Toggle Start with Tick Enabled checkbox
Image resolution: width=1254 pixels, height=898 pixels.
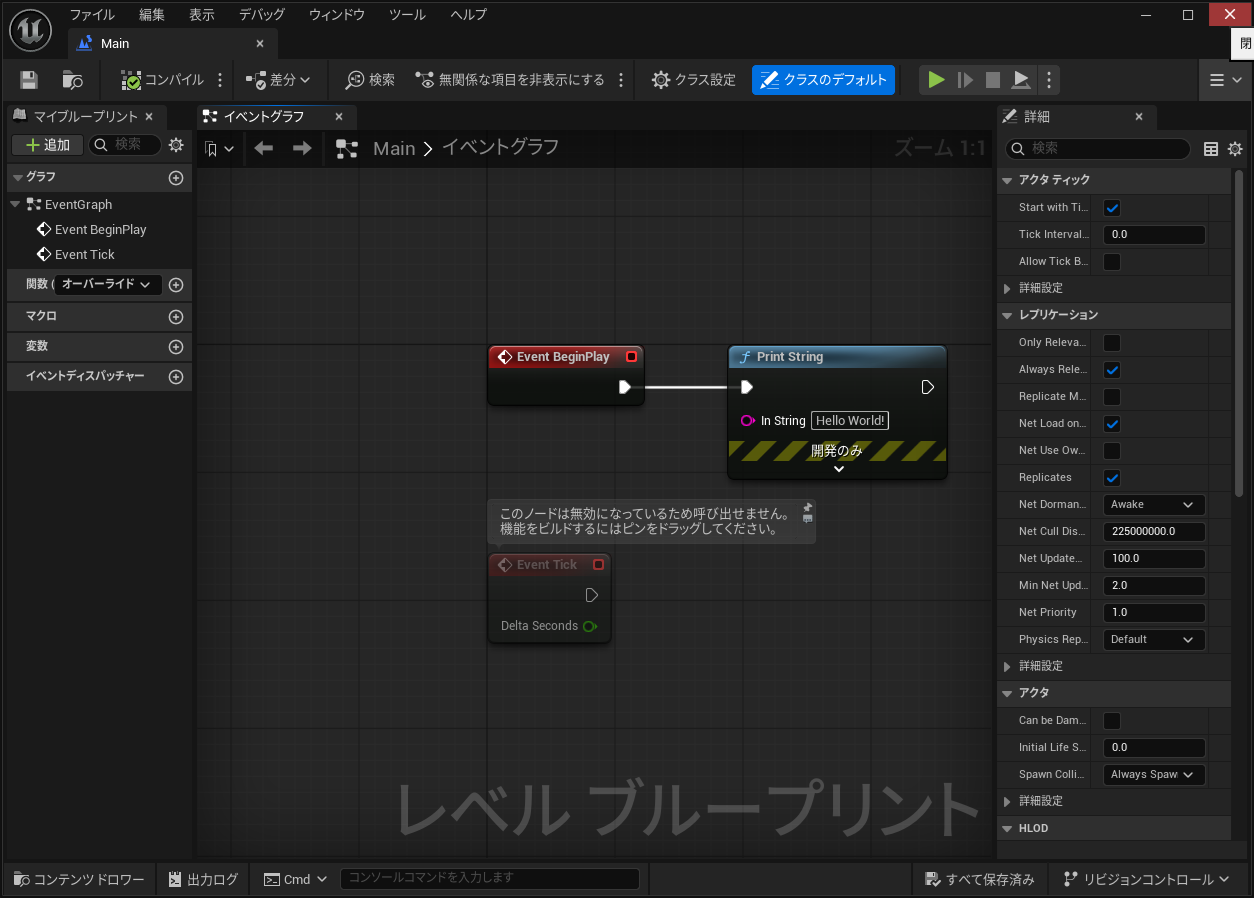tap(1112, 208)
